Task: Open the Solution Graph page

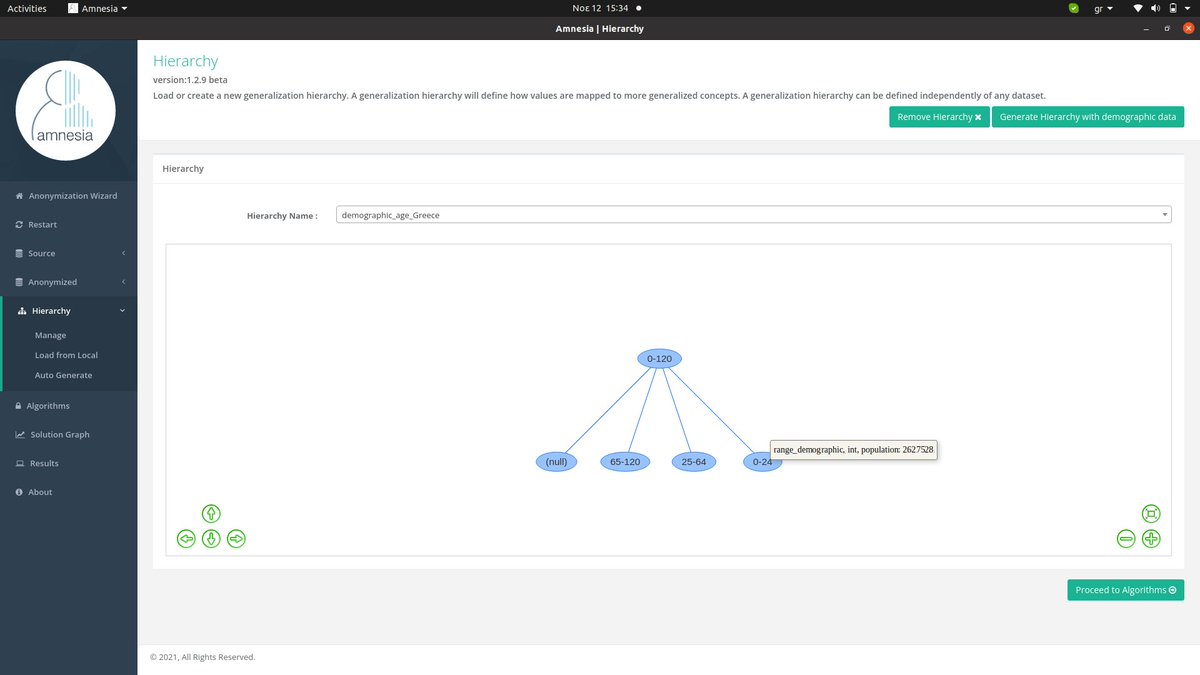Action: [x=68, y=435]
